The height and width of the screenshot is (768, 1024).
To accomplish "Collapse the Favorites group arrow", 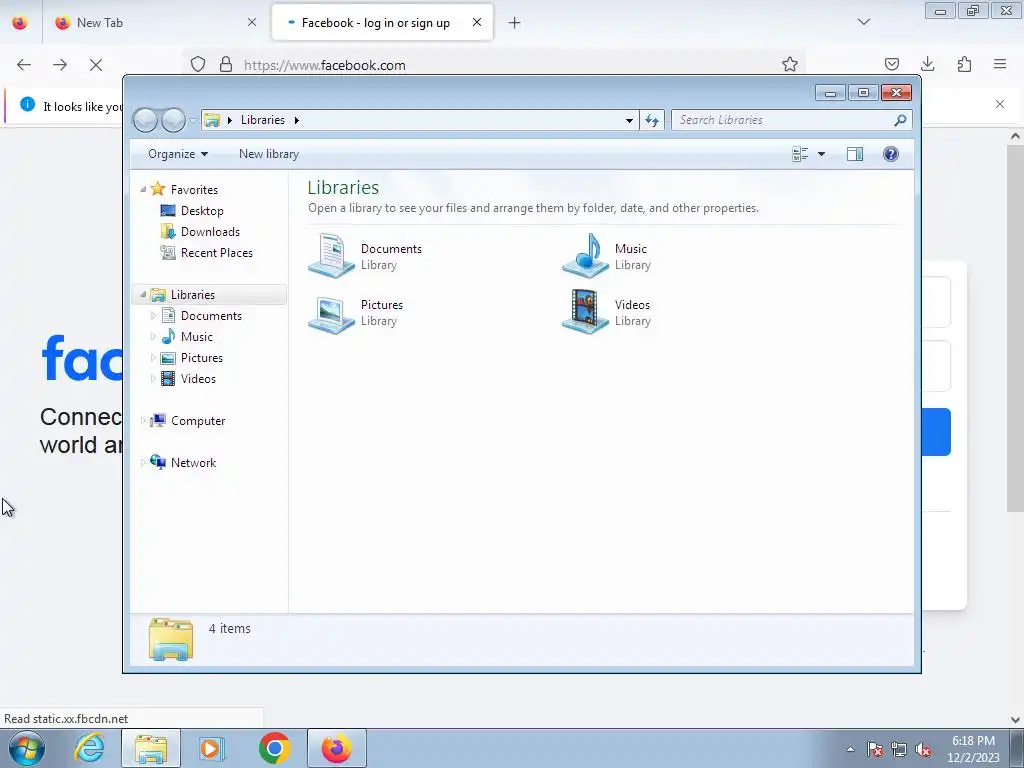I will (143, 189).
